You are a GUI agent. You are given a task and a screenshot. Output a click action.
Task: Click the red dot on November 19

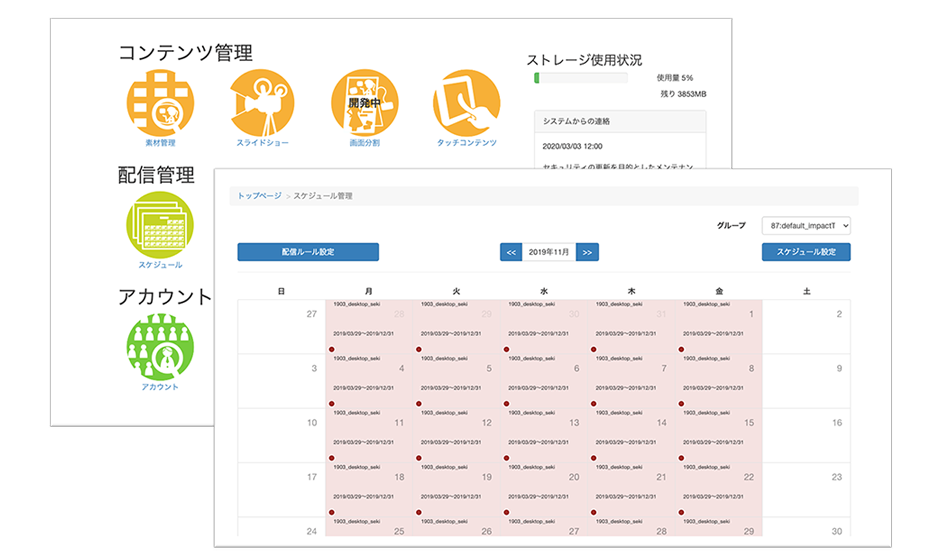[x=419, y=513]
